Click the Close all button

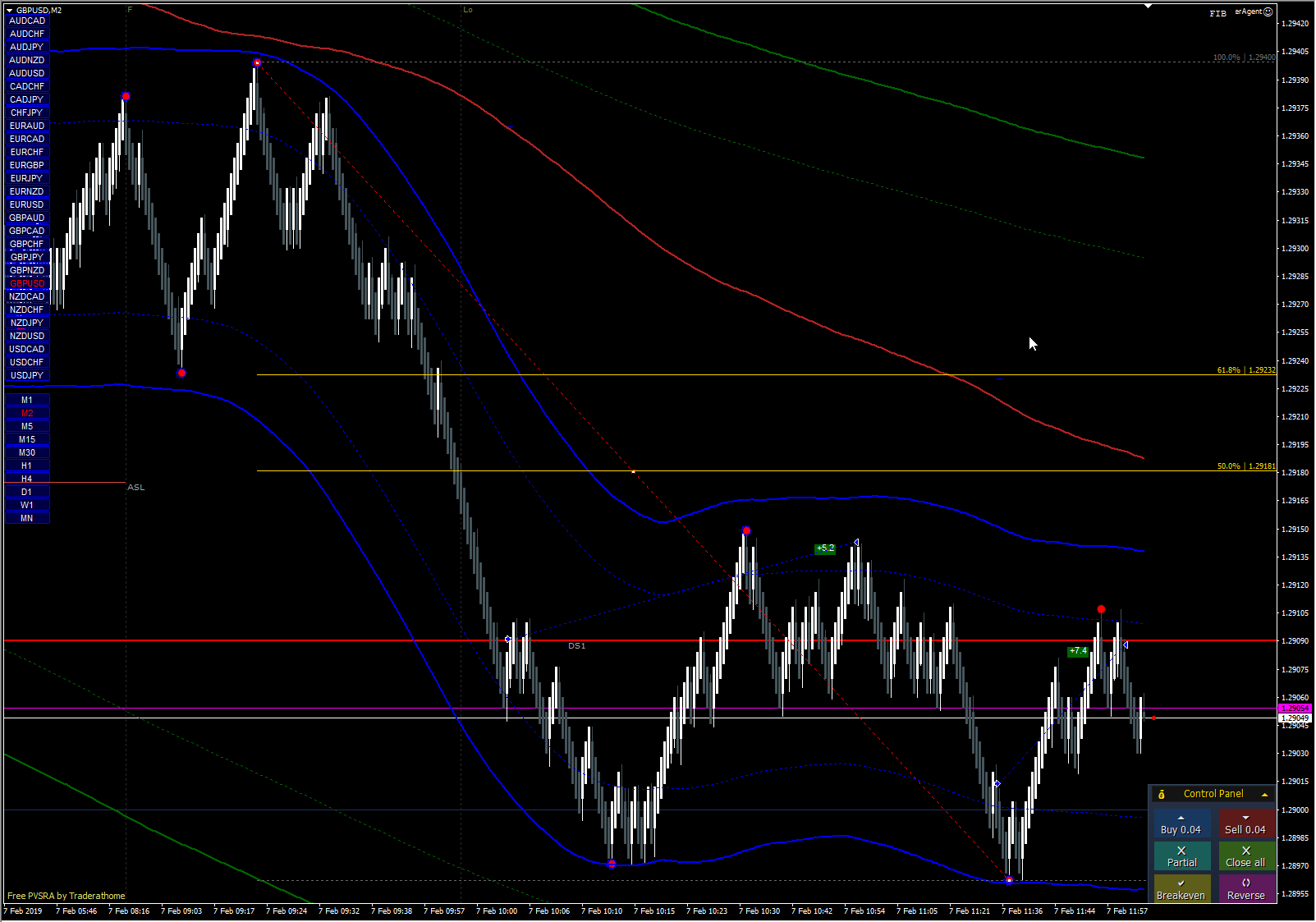click(1245, 856)
